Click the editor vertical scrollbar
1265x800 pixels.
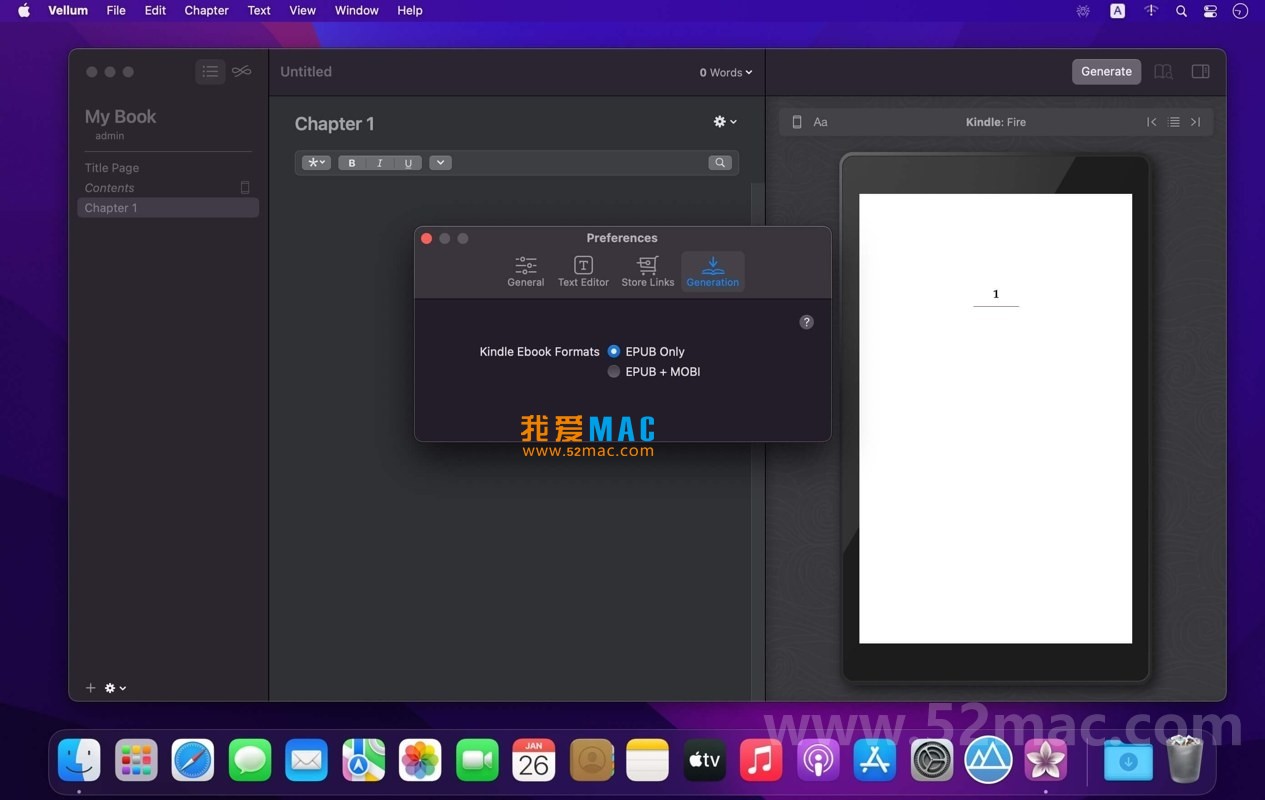757,440
